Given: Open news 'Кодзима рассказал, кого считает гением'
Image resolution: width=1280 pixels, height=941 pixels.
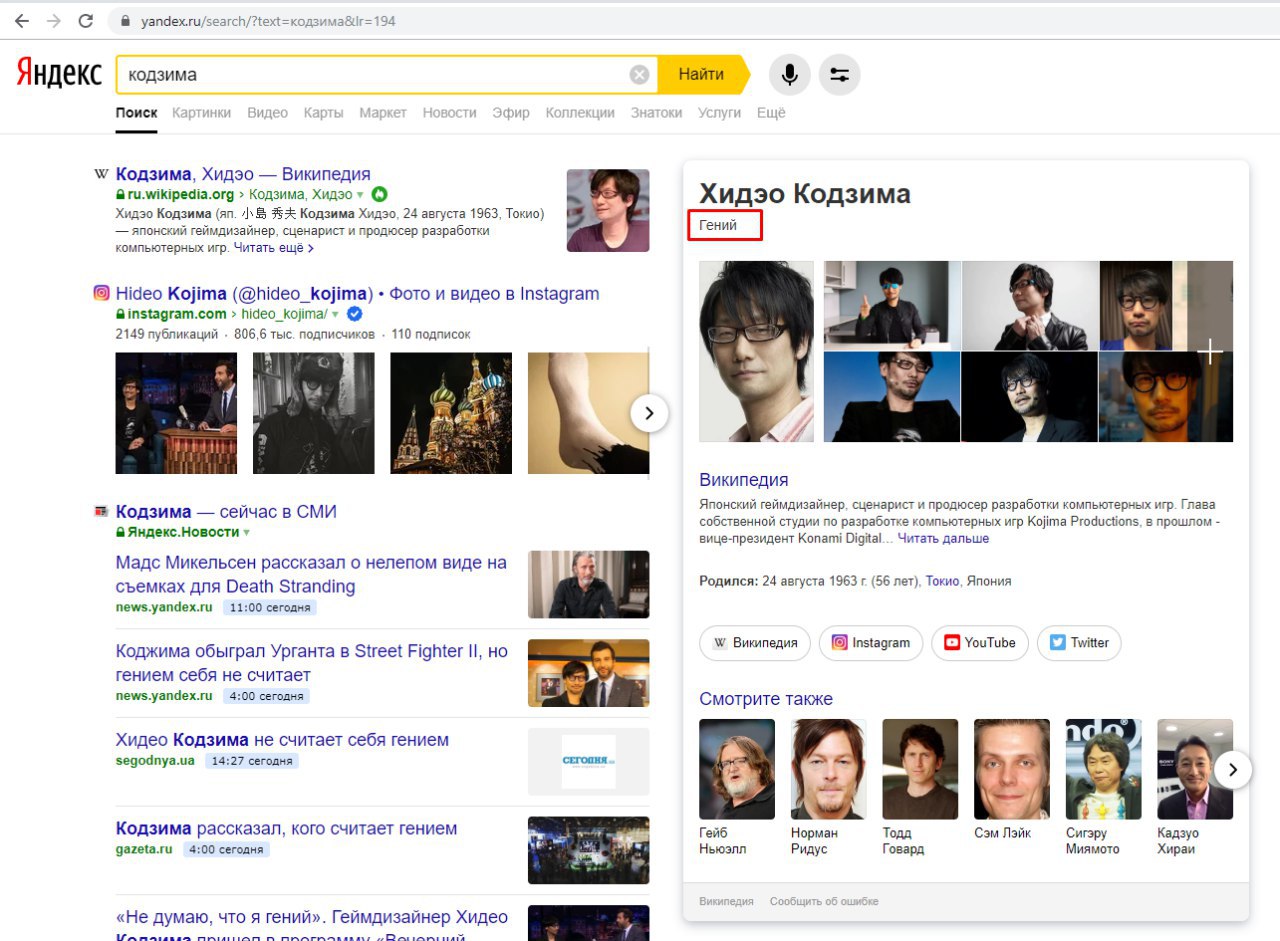Looking at the screenshot, I should point(286,828).
